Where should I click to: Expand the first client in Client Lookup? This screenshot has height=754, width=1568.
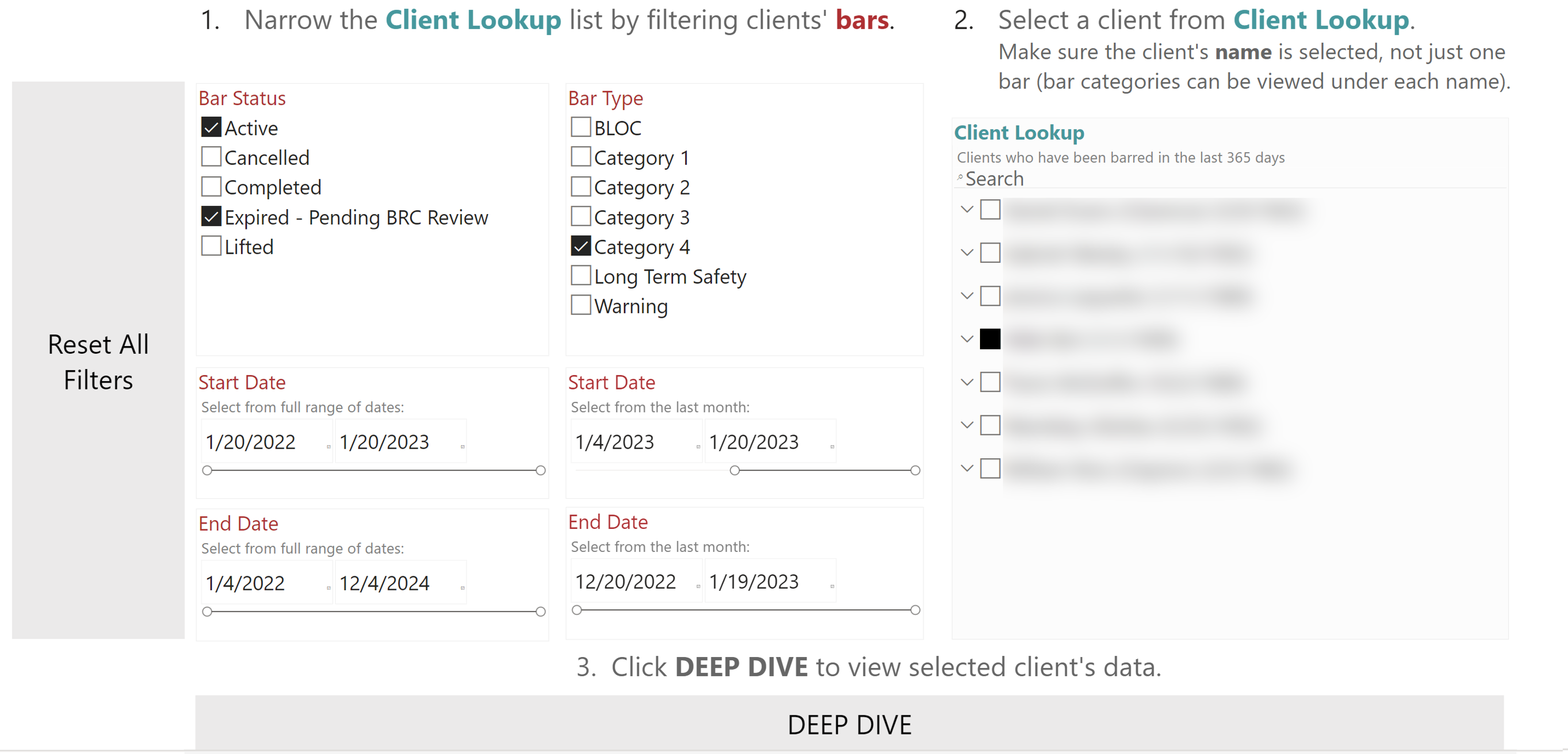click(967, 209)
